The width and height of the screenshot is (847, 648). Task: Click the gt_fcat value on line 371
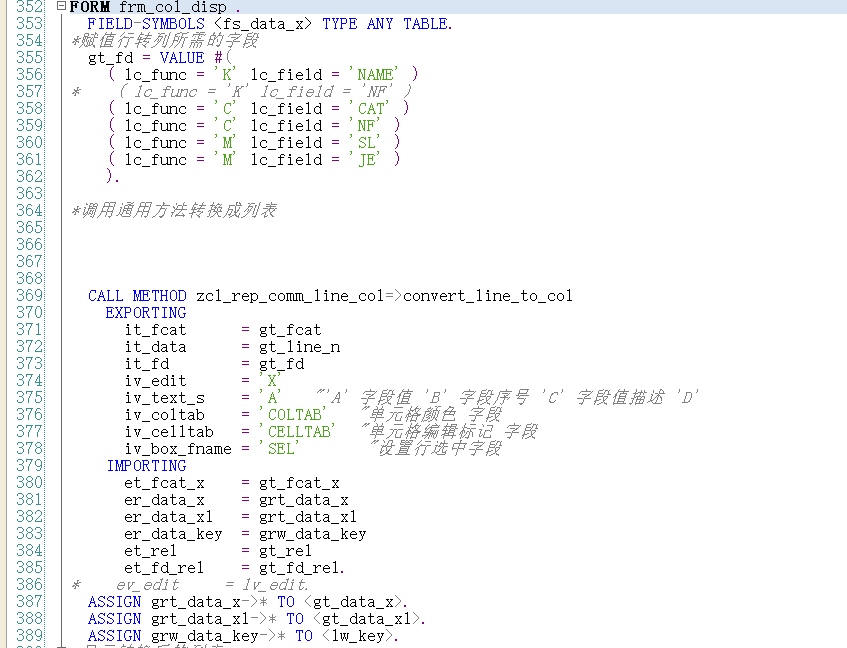click(x=290, y=329)
